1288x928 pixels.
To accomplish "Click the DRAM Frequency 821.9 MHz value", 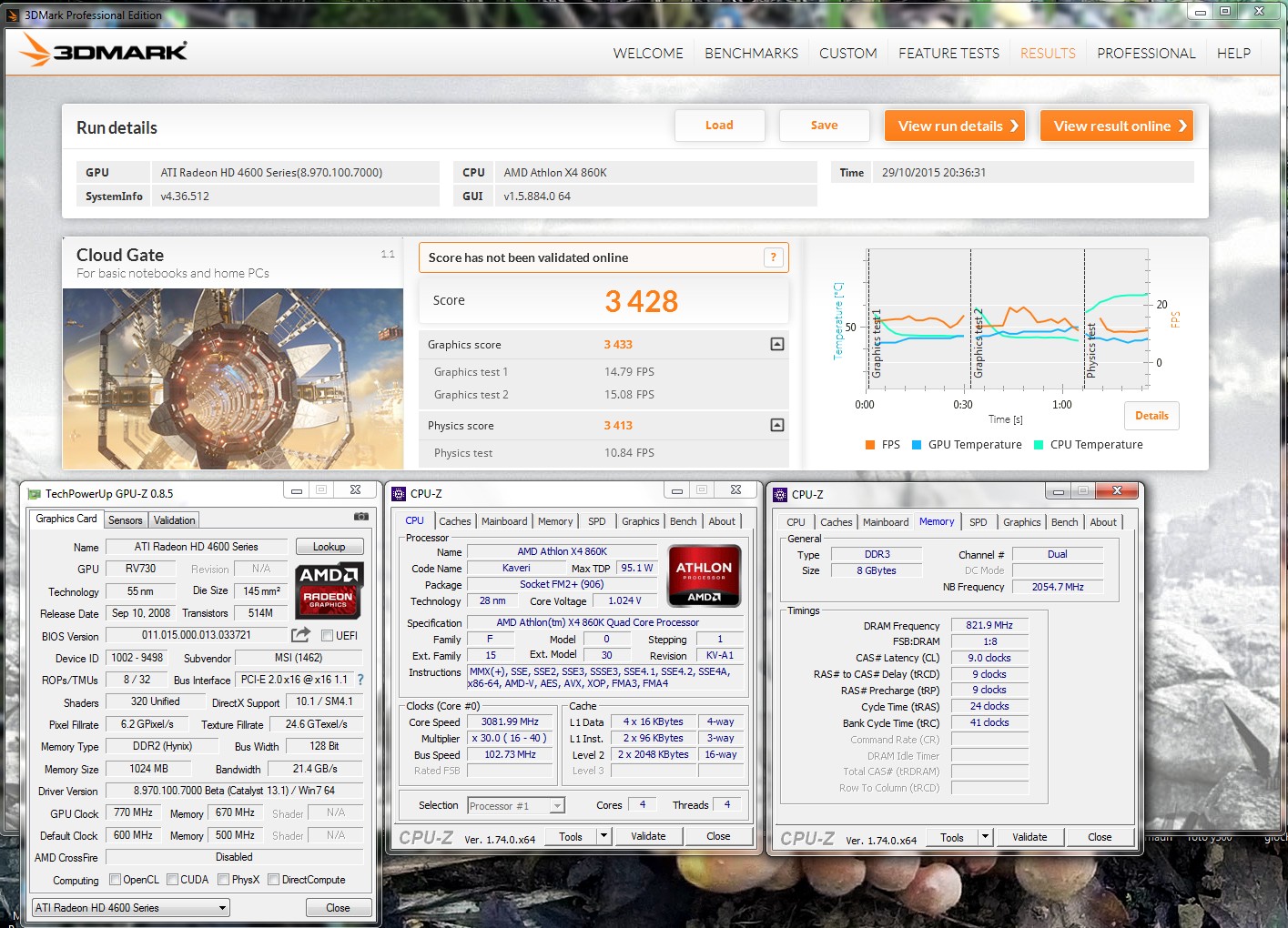I will pyautogui.click(x=989, y=625).
